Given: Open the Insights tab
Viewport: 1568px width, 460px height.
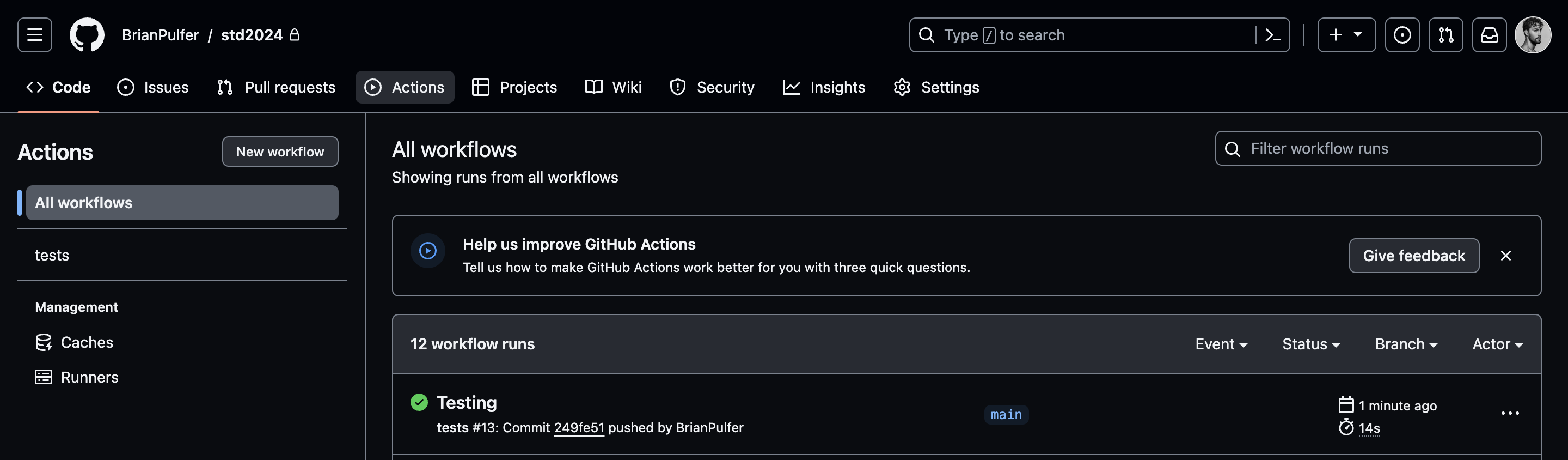Looking at the screenshot, I should click(824, 87).
